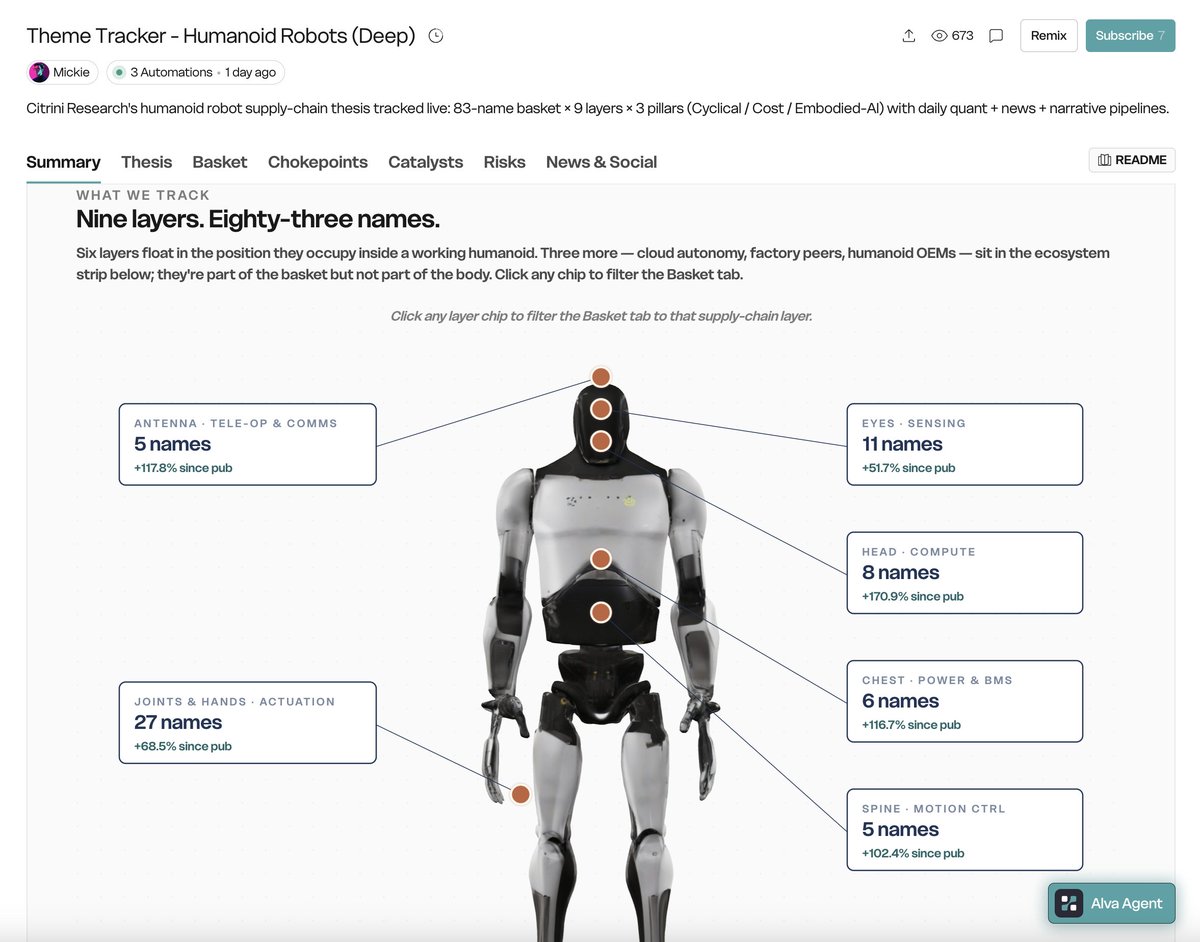Click the '27 names' text
Viewport: 1200px width, 942px height.
click(x=178, y=722)
